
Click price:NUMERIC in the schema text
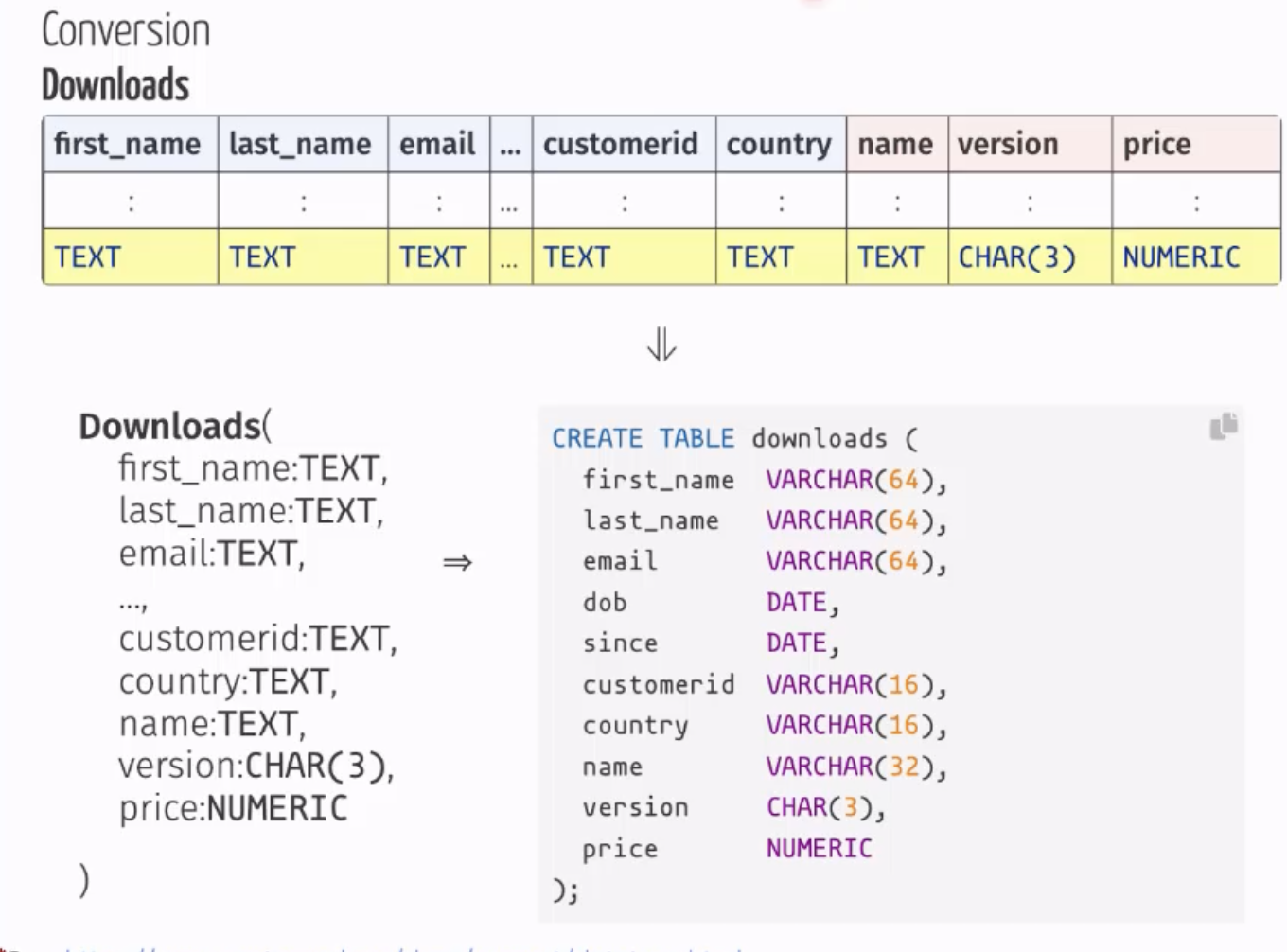[233, 808]
